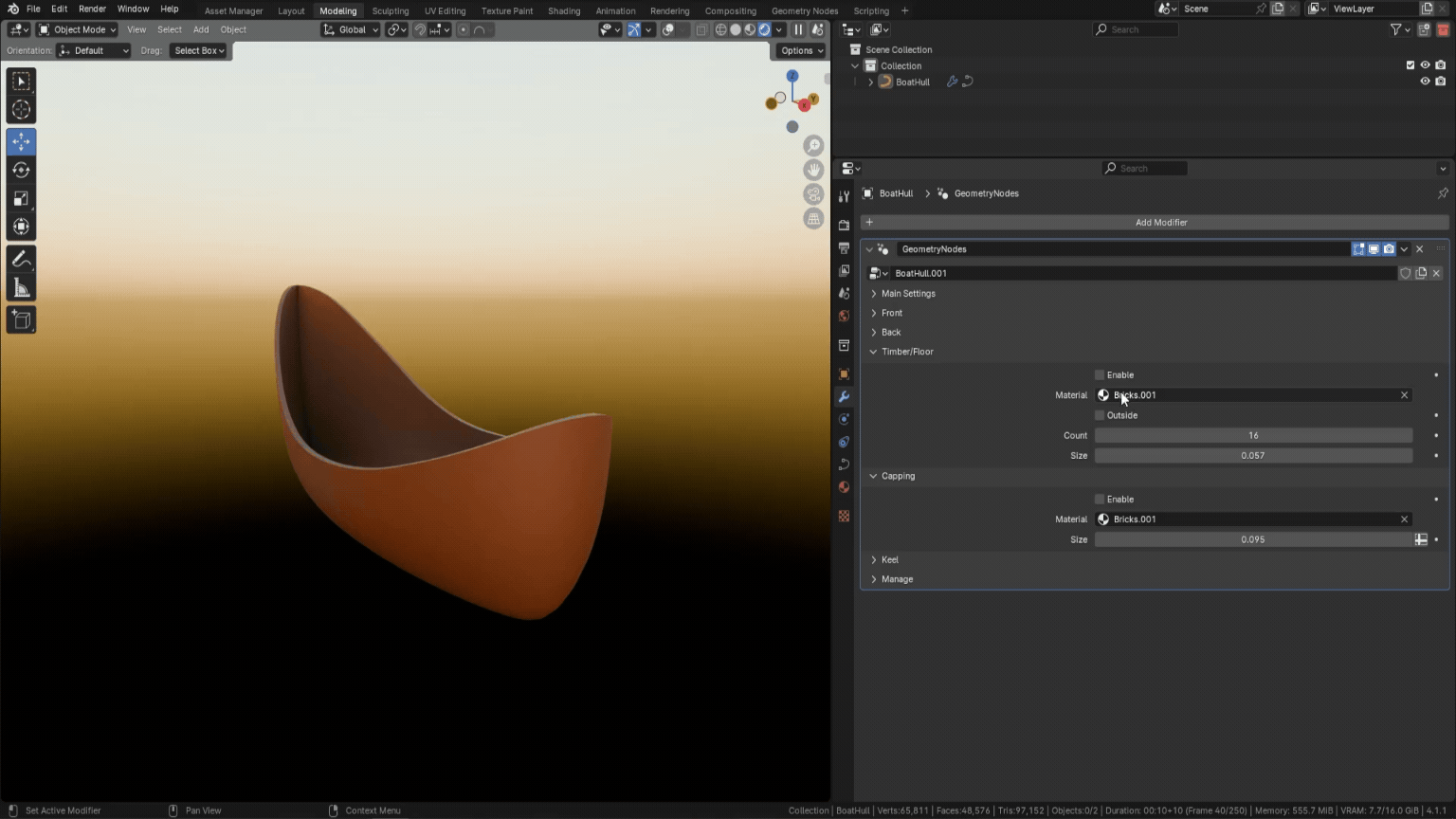1456x819 pixels.
Task: Toggle camera view in viewport
Action: pyautogui.click(x=813, y=194)
